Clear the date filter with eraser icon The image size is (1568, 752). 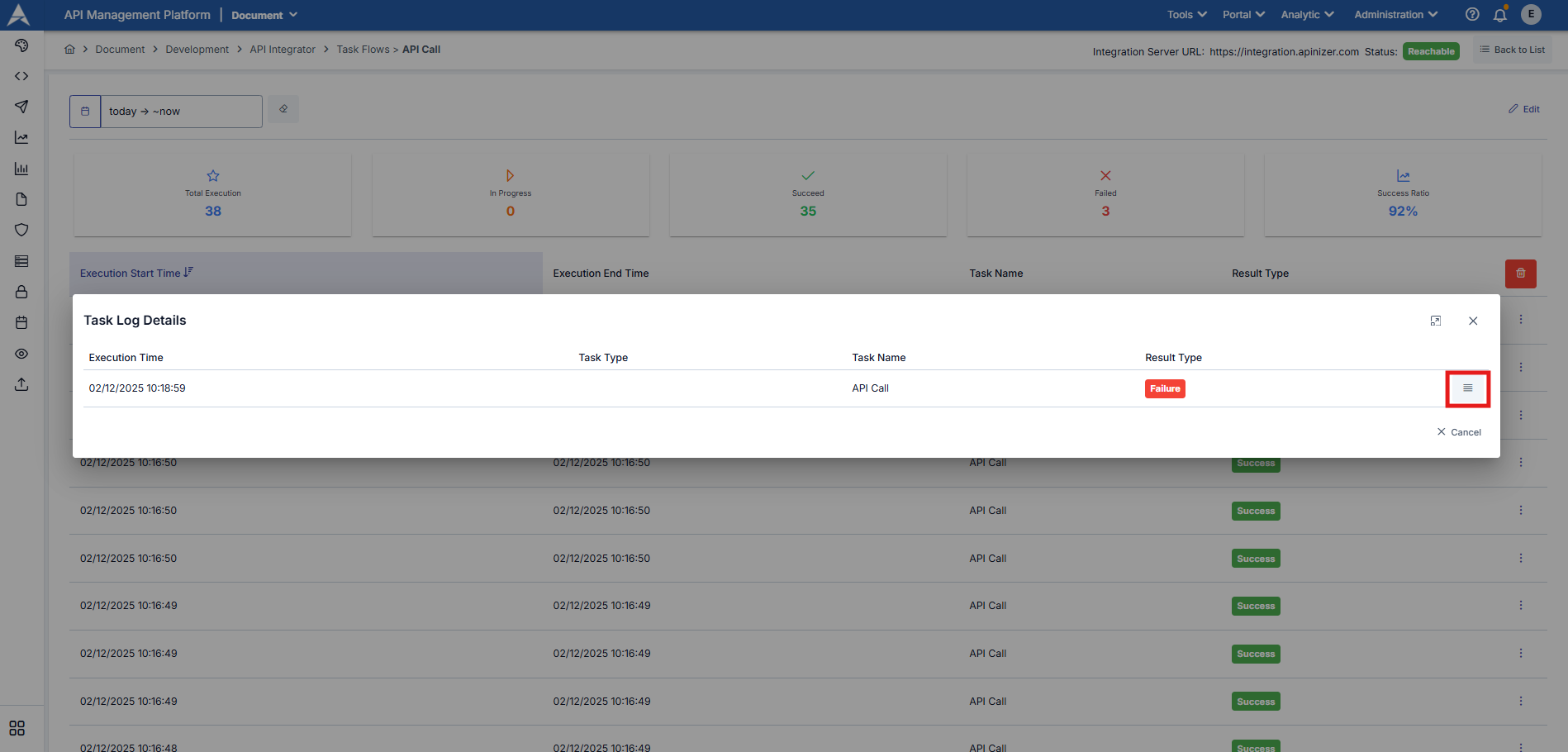click(x=283, y=109)
